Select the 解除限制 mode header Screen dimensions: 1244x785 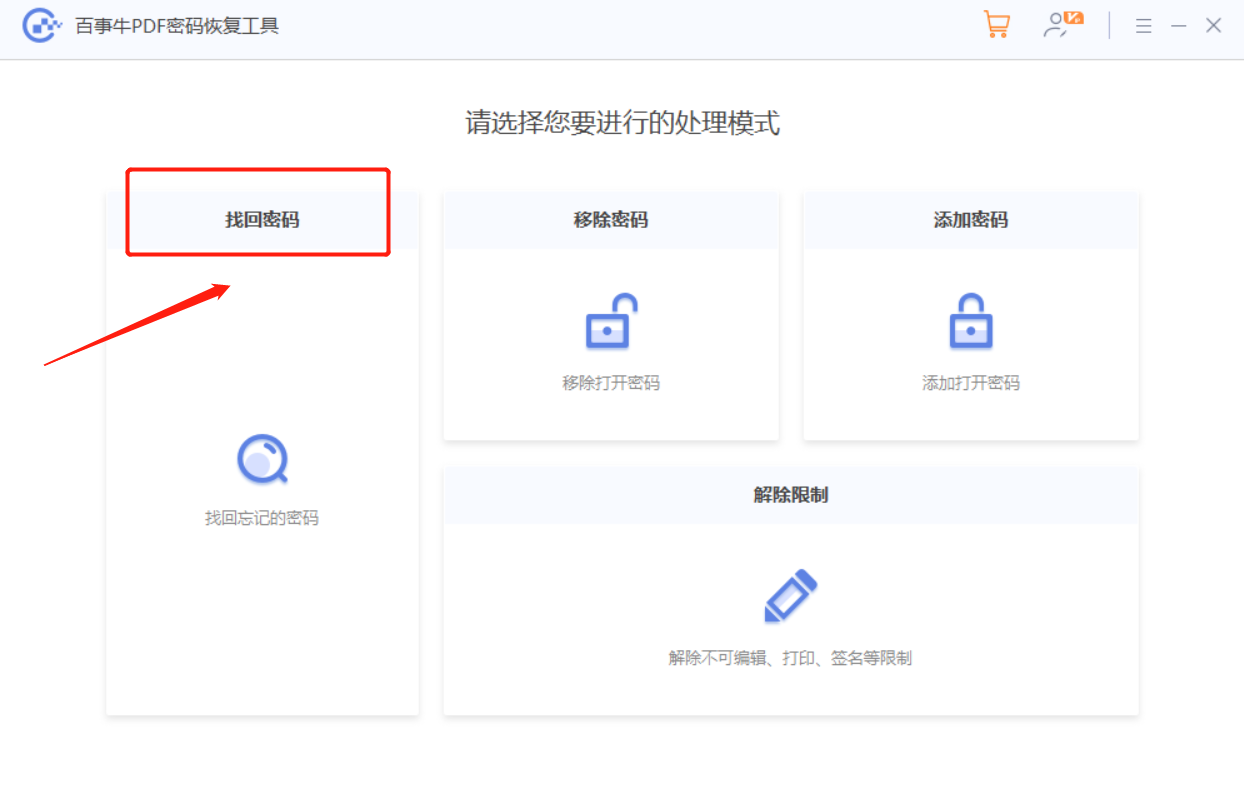791,495
